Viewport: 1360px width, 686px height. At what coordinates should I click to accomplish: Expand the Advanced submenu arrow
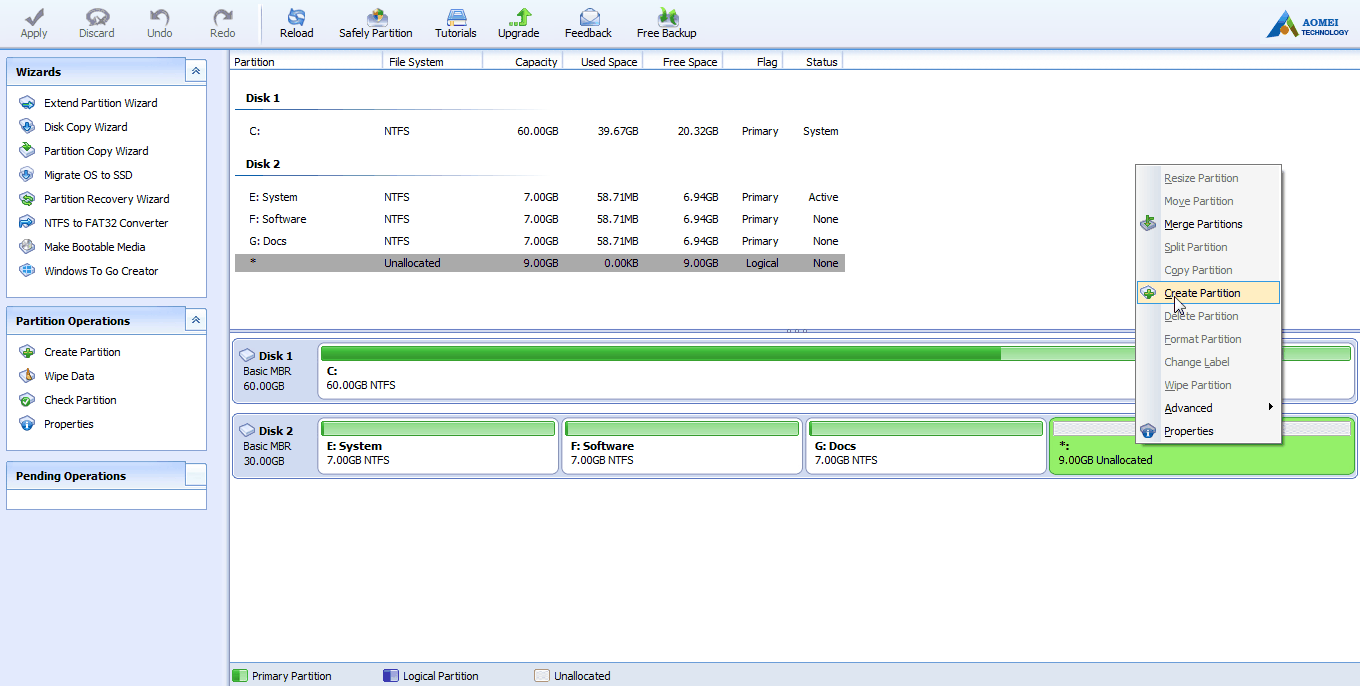tap(1271, 407)
